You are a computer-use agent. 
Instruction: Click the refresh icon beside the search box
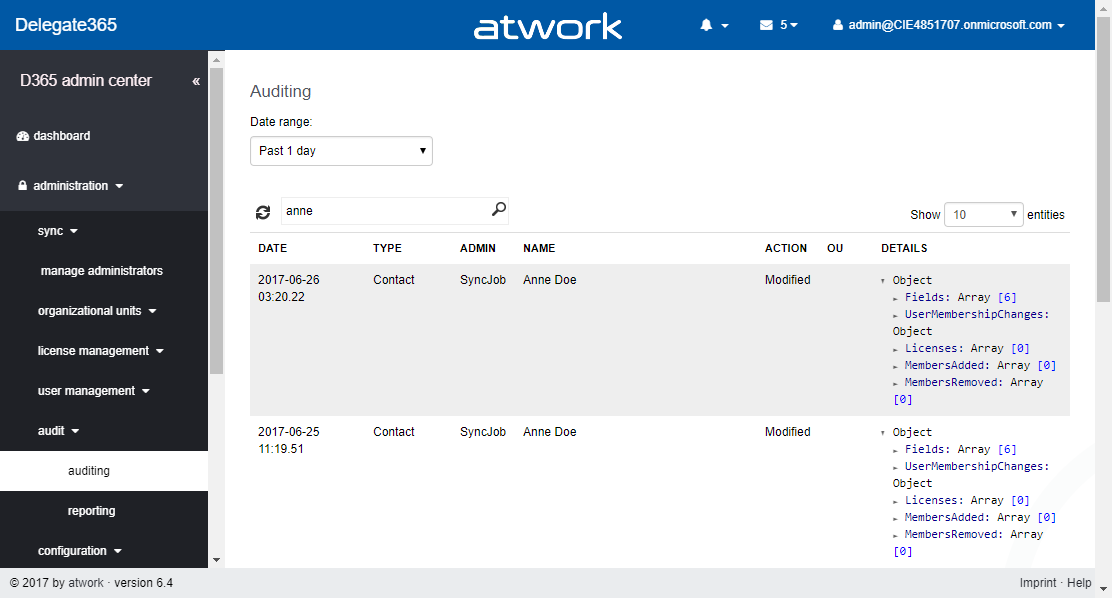[263, 212]
